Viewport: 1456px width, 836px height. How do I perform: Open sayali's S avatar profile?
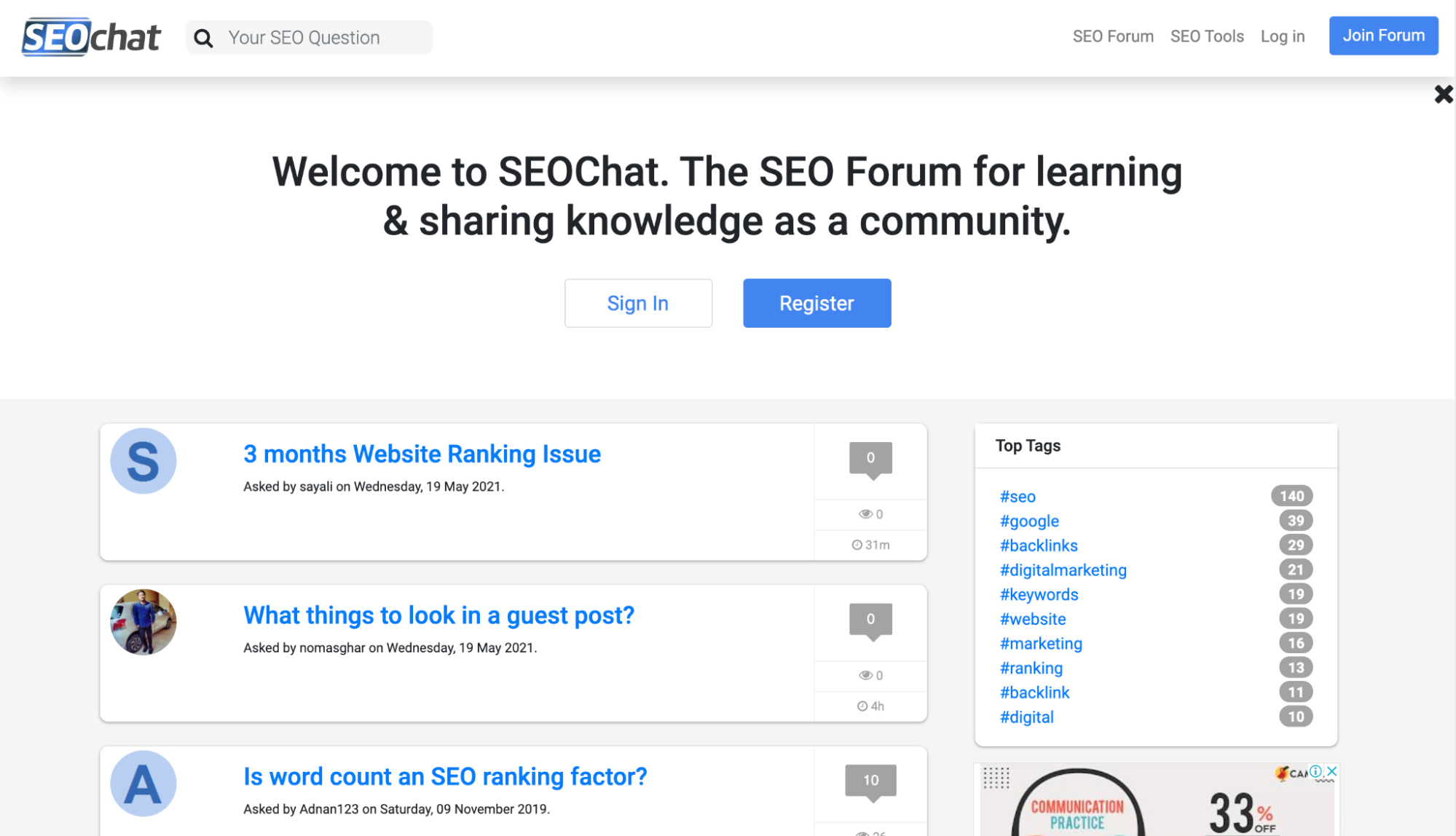point(143,461)
